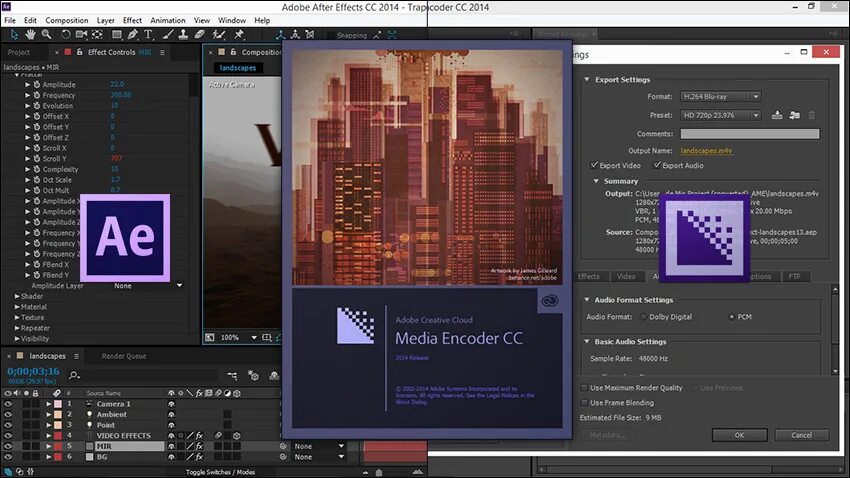Expand the Amplitude property
The image size is (850, 478).
pos(28,85)
